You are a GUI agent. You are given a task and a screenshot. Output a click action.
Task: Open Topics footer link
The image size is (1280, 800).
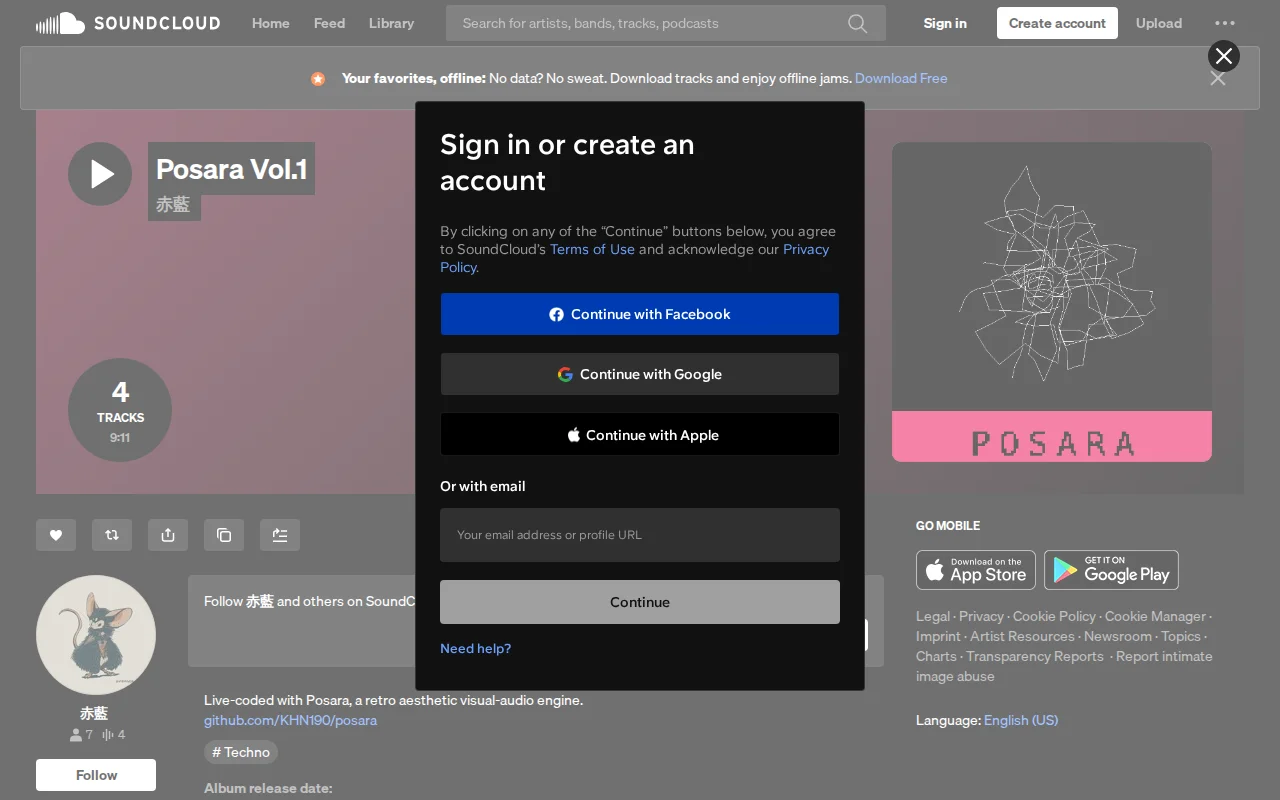[x=1181, y=636]
